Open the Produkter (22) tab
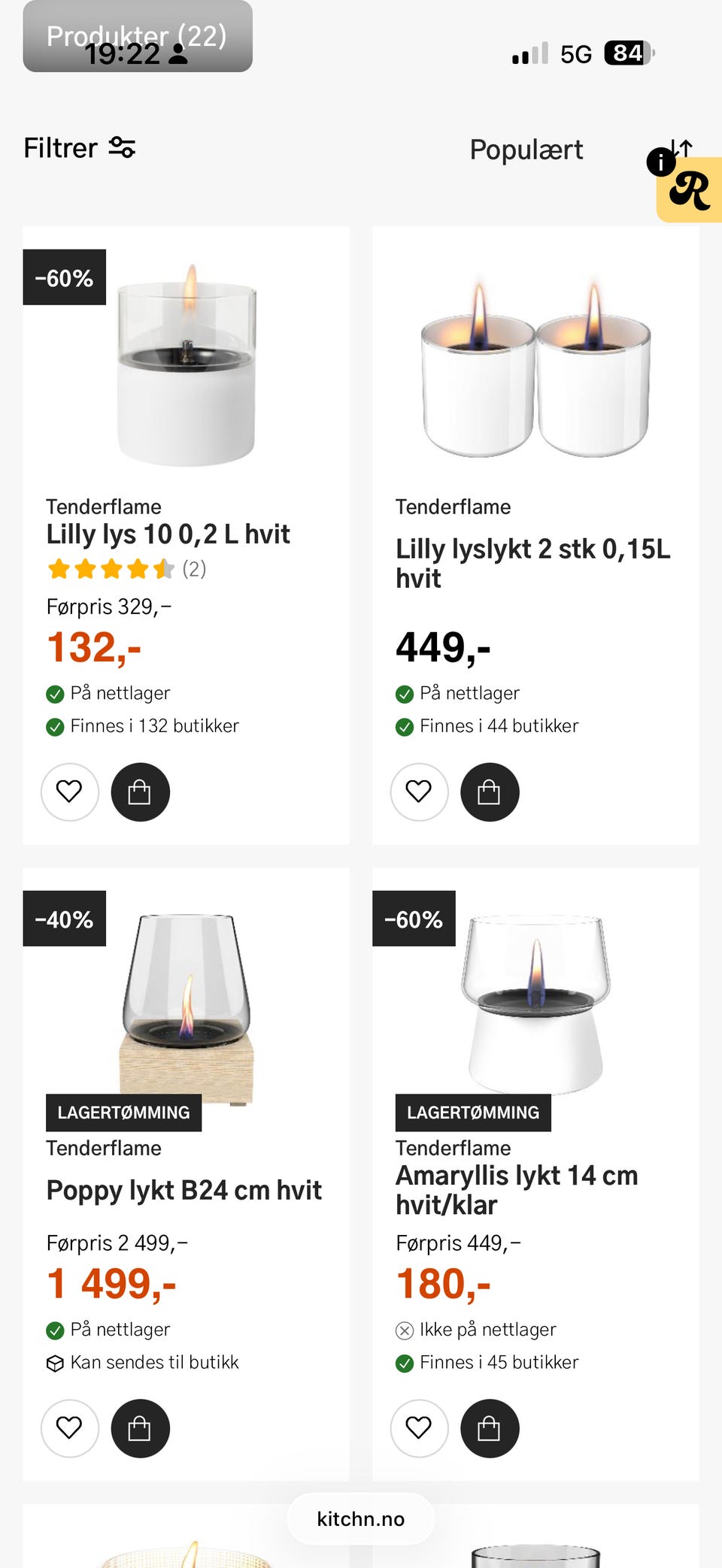Image resolution: width=722 pixels, height=1568 pixels. 138,36
